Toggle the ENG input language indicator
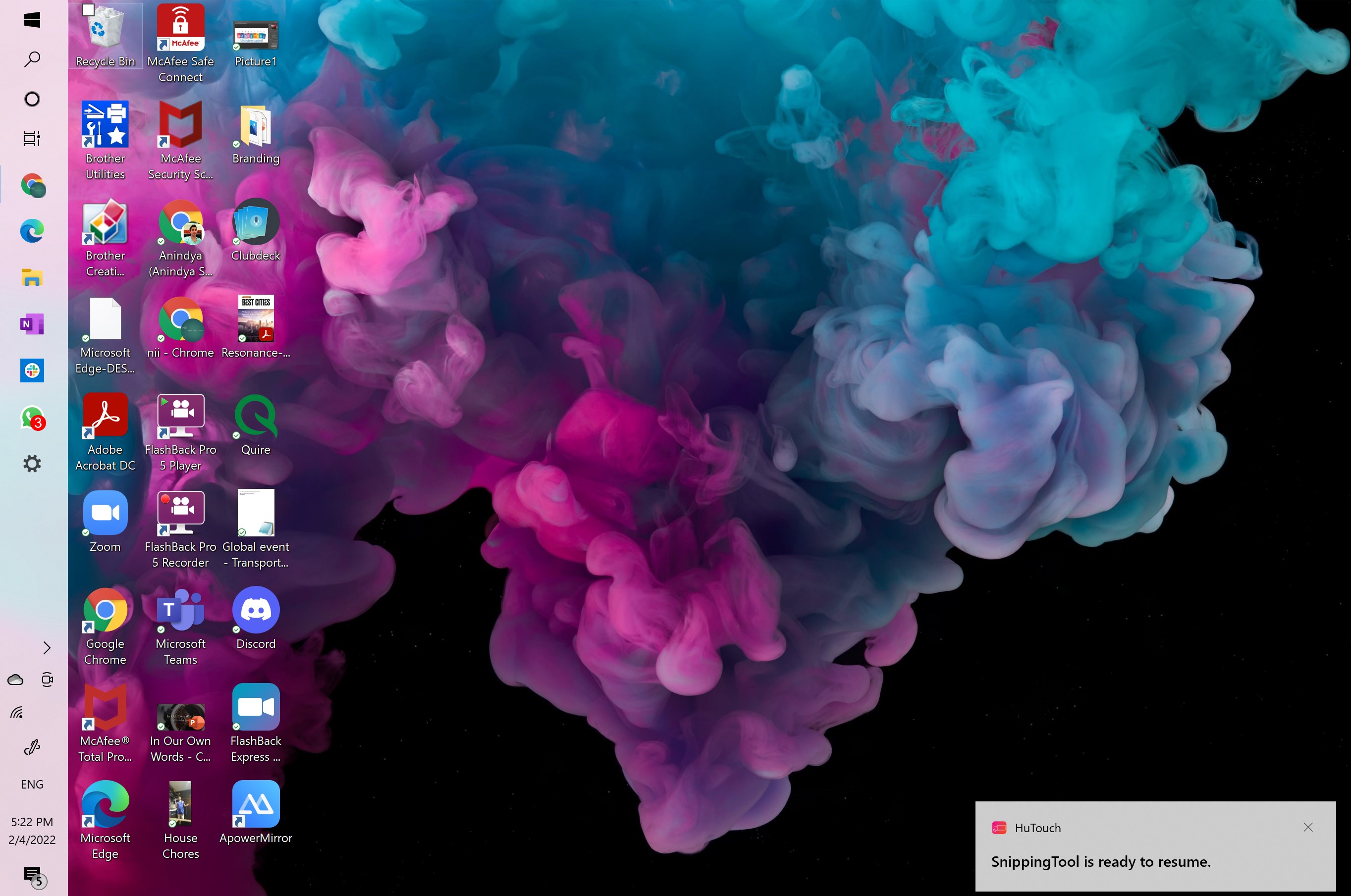Viewport: 1351px width, 896px height. click(x=32, y=784)
